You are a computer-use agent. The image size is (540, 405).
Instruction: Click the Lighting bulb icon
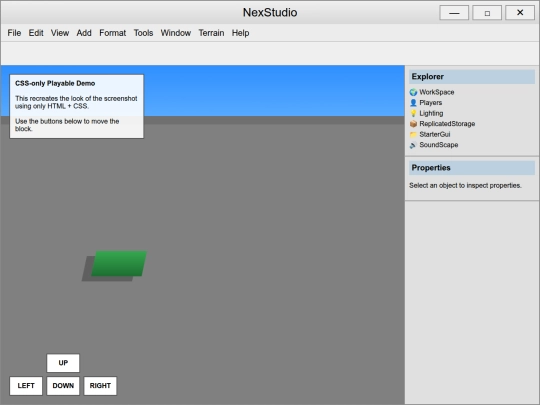pos(413,113)
